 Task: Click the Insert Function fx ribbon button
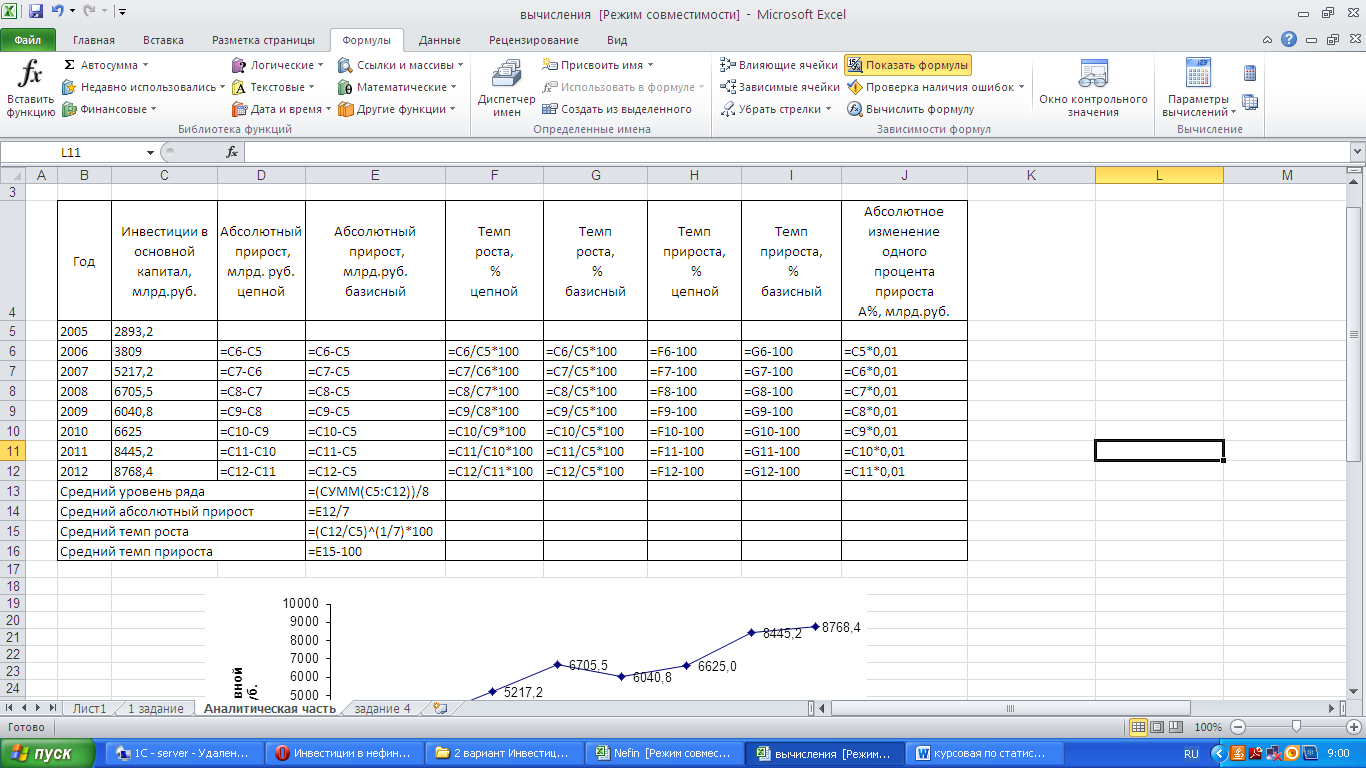[x=30, y=89]
